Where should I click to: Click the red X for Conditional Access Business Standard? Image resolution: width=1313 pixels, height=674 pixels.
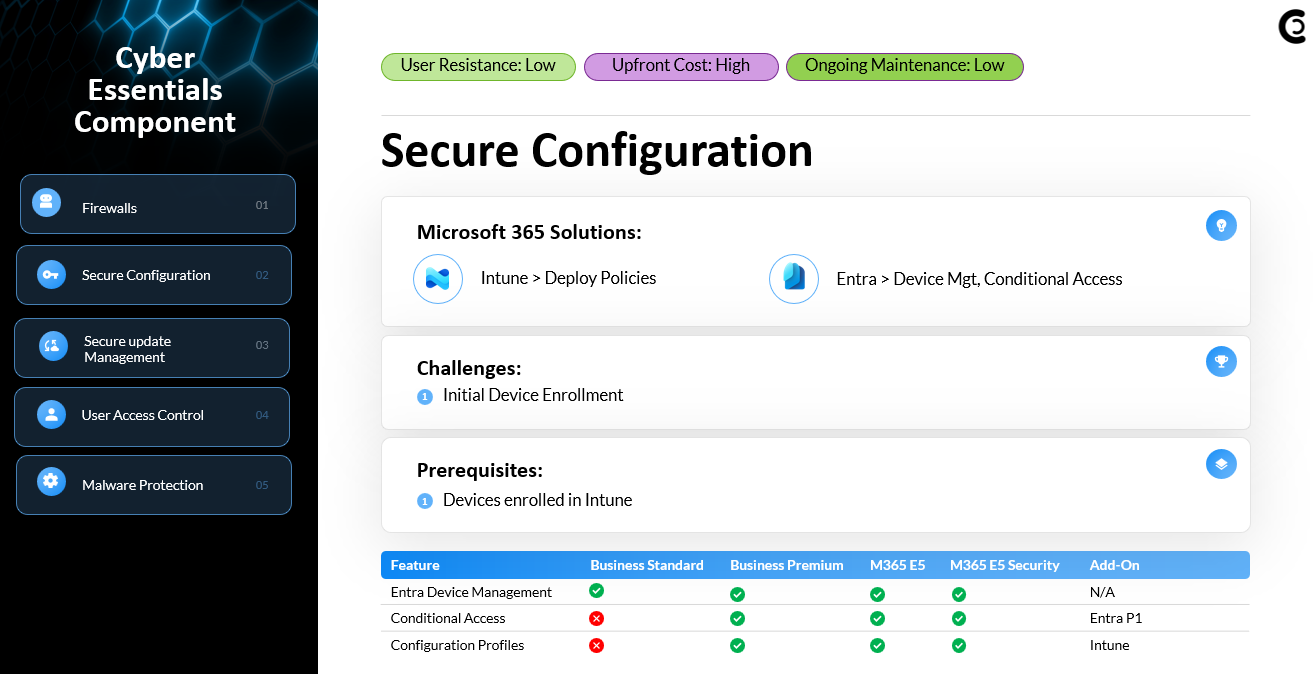point(597,619)
